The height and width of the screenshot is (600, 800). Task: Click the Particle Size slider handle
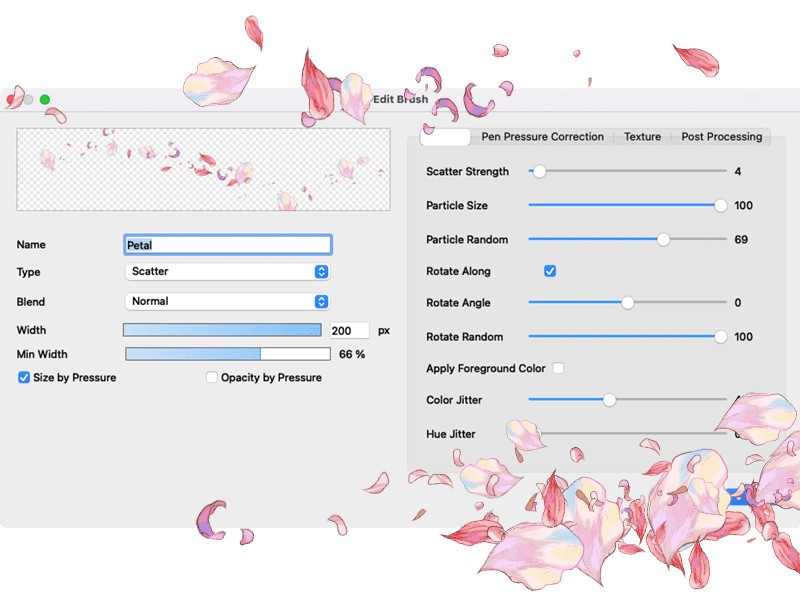pos(719,205)
